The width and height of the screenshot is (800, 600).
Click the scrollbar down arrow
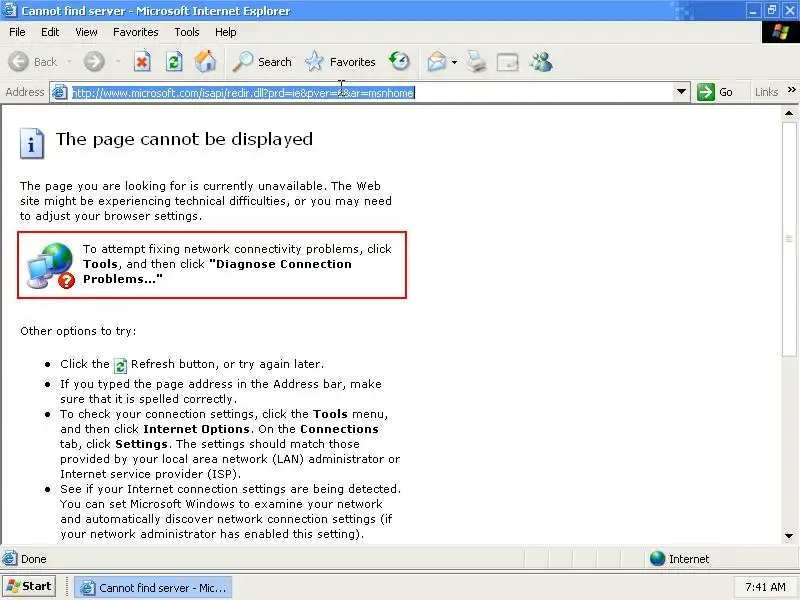pyautogui.click(x=789, y=536)
